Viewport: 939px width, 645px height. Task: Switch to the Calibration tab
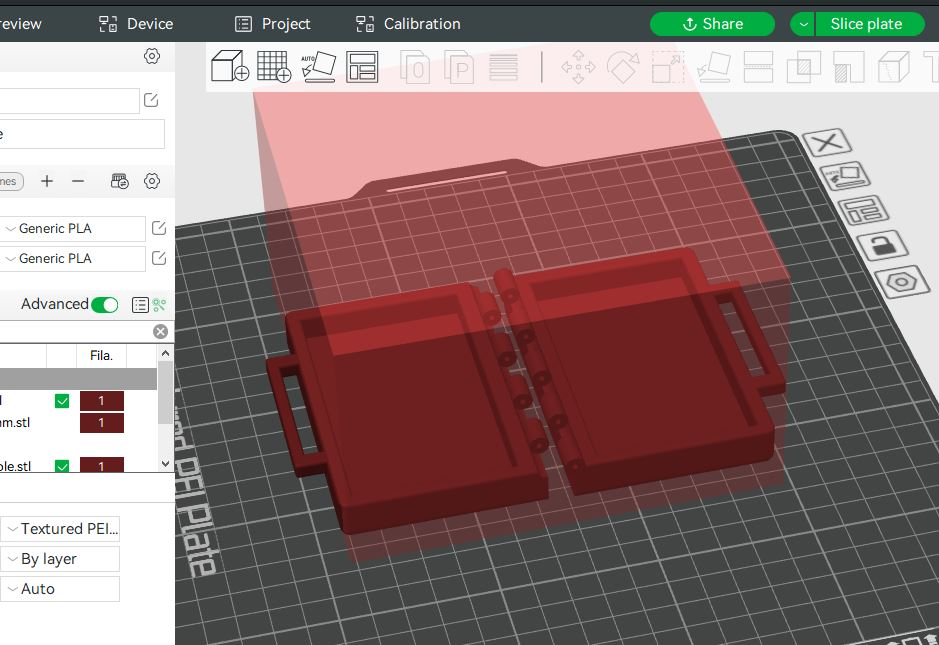coord(408,24)
